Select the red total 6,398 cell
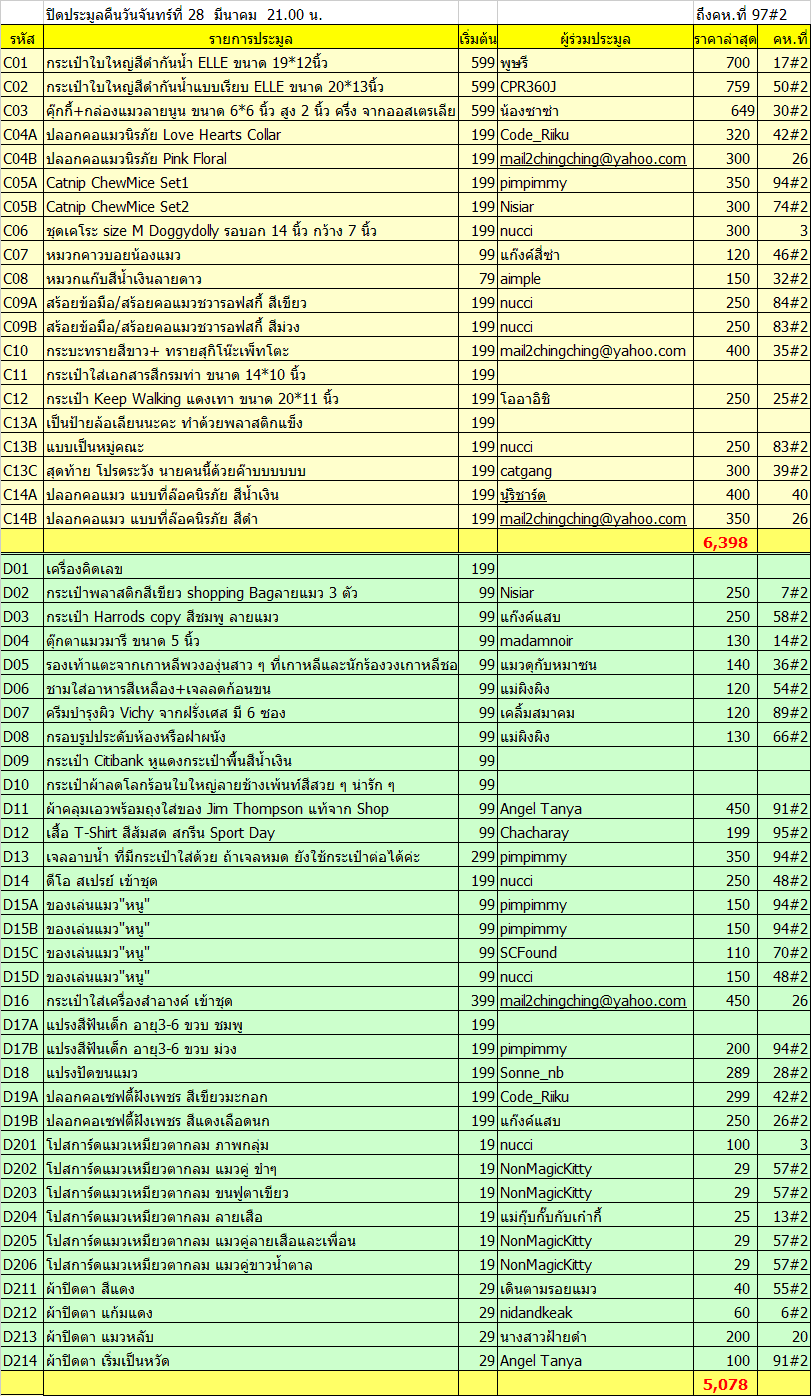Viewport: 811px width, 1396px height. (x=724, y=542)
